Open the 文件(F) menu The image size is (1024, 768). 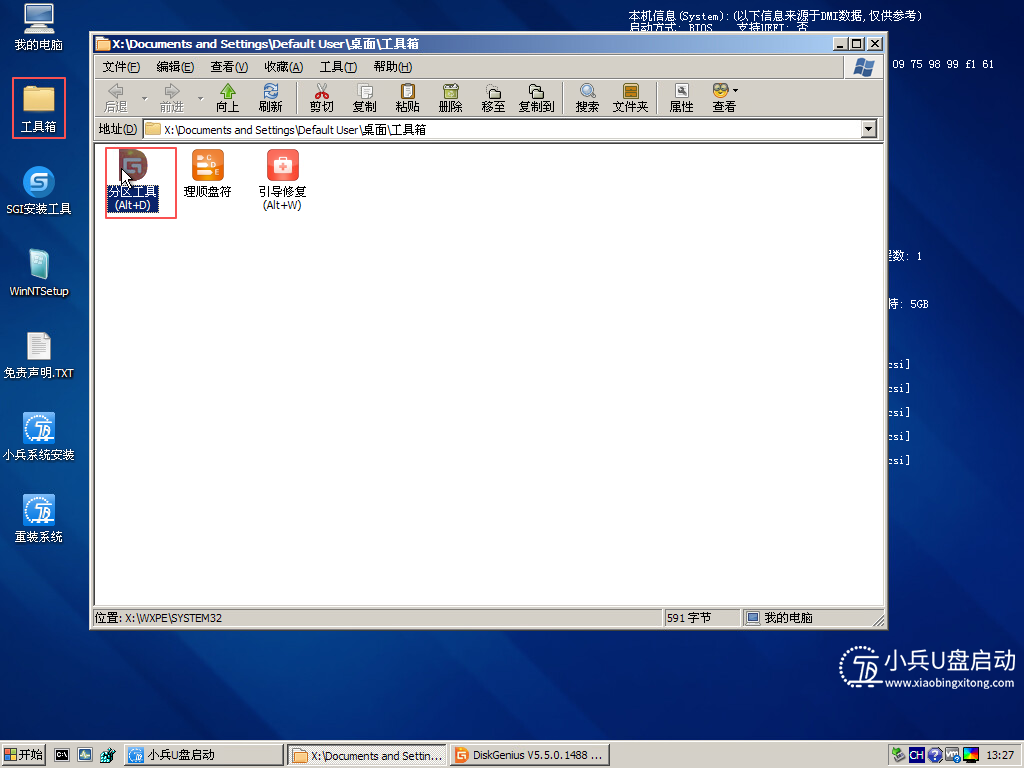pos(121,67)
